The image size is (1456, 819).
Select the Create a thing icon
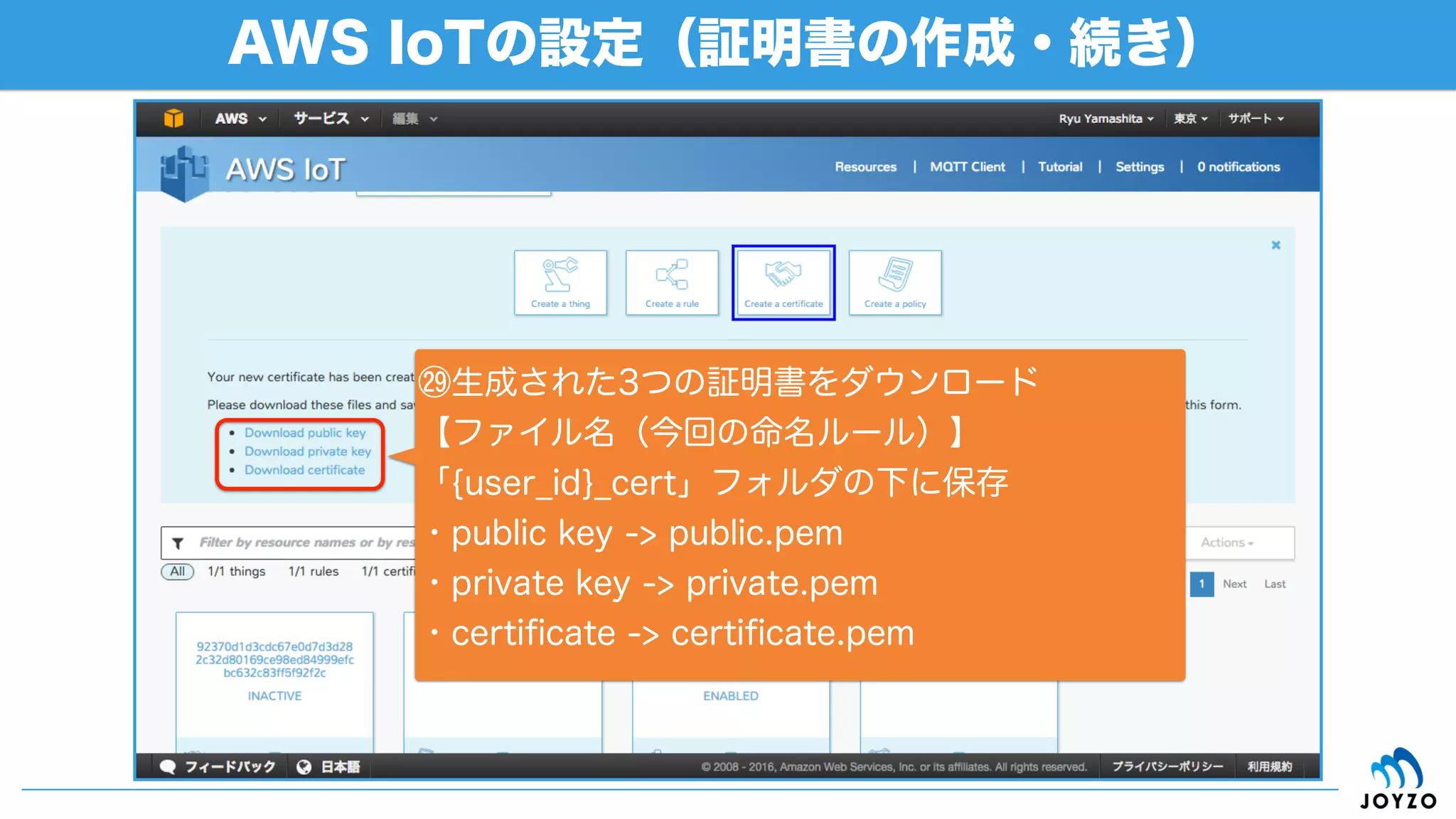click(560, 282)
